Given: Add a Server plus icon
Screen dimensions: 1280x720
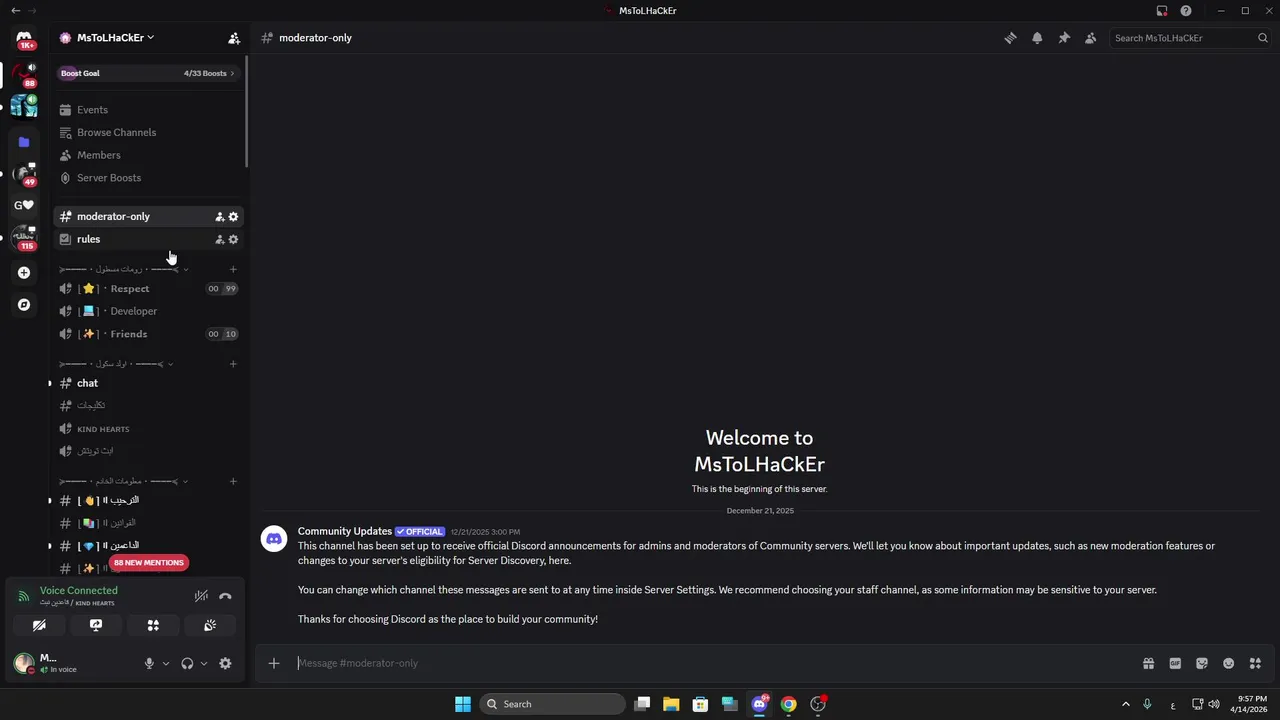Looking at the screenshot, I should pyautogui.click(x=24, y=272).
